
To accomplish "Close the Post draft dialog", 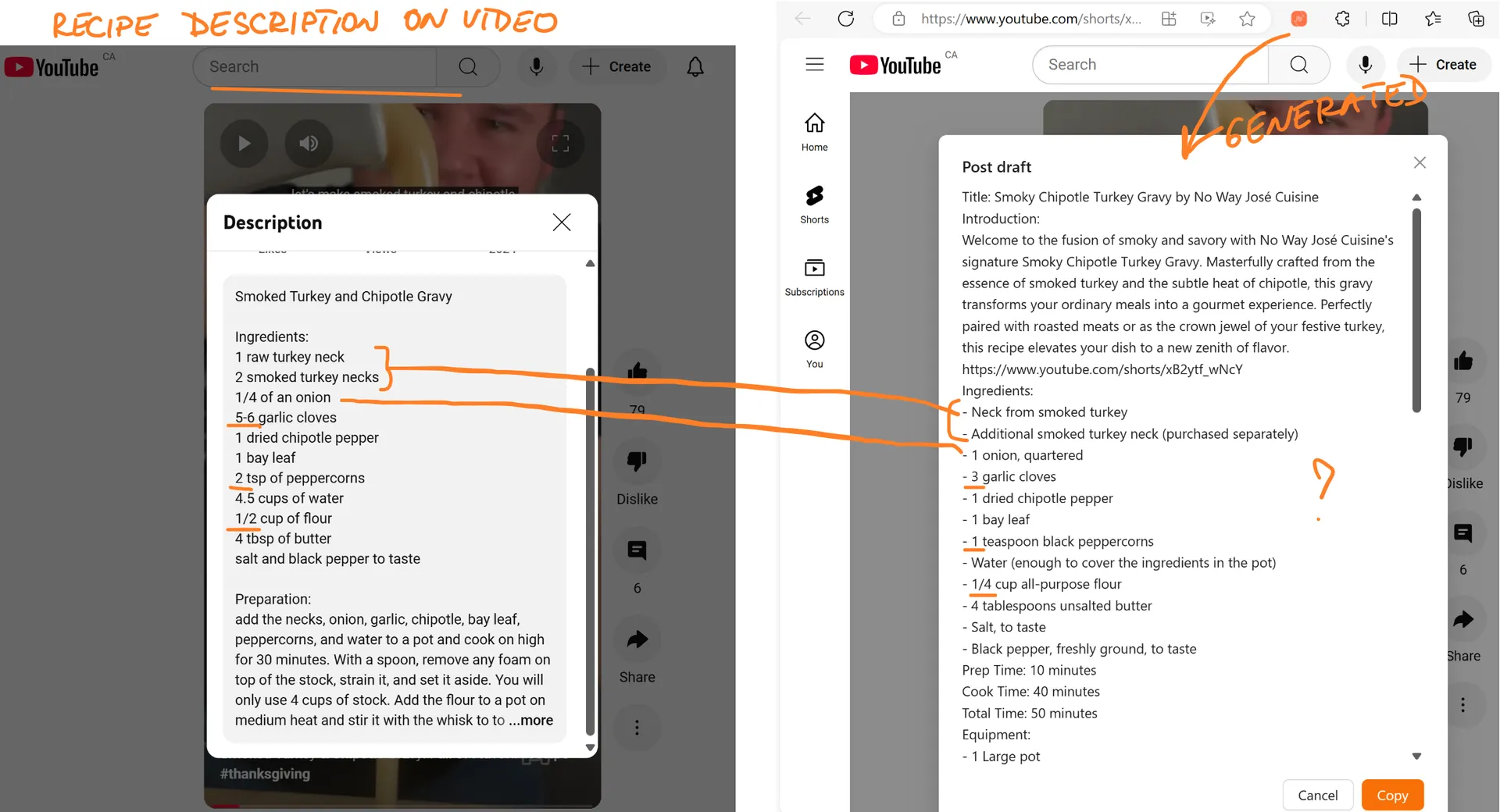I will click(1420, 162).
